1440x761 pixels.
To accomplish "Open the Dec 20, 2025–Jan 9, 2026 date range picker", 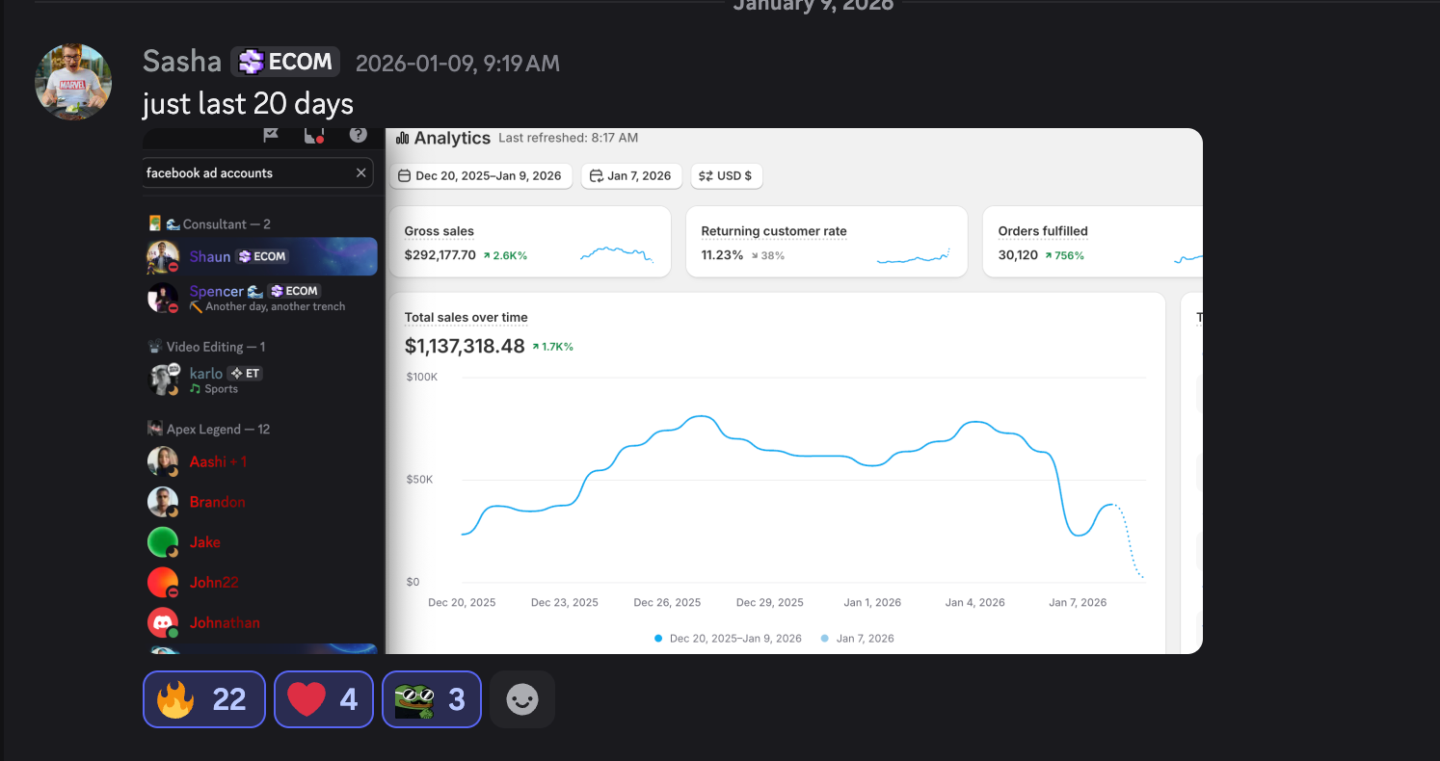I will (x=480, y=176).
